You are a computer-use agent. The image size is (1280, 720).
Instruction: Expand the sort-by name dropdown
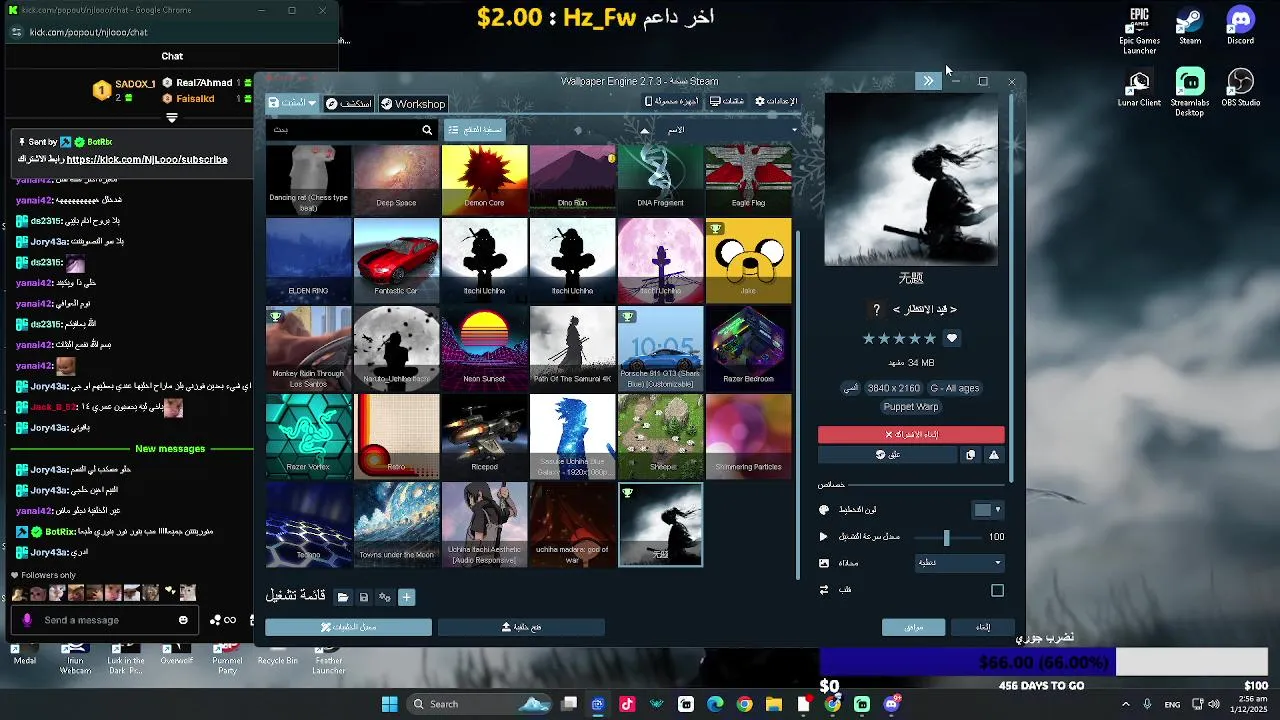click(733, 130)
